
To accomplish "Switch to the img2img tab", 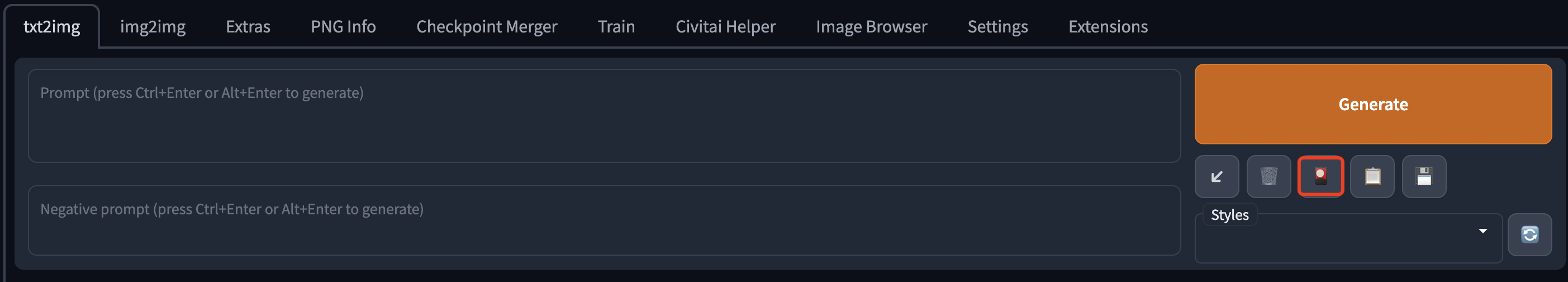I will pyautogui.click(x=153, y=27).
